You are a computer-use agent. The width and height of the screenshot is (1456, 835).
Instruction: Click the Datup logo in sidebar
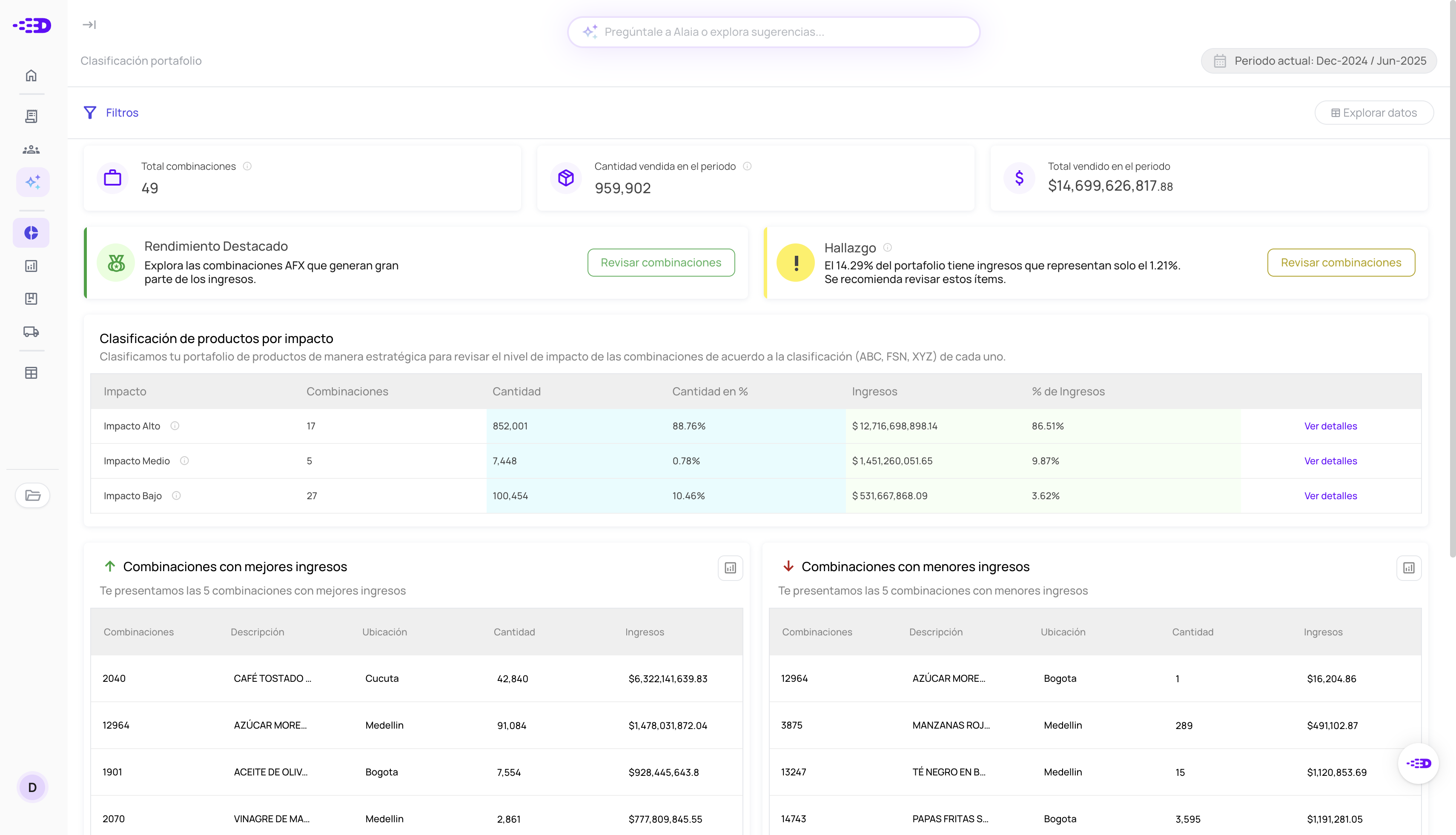[32, 25]
